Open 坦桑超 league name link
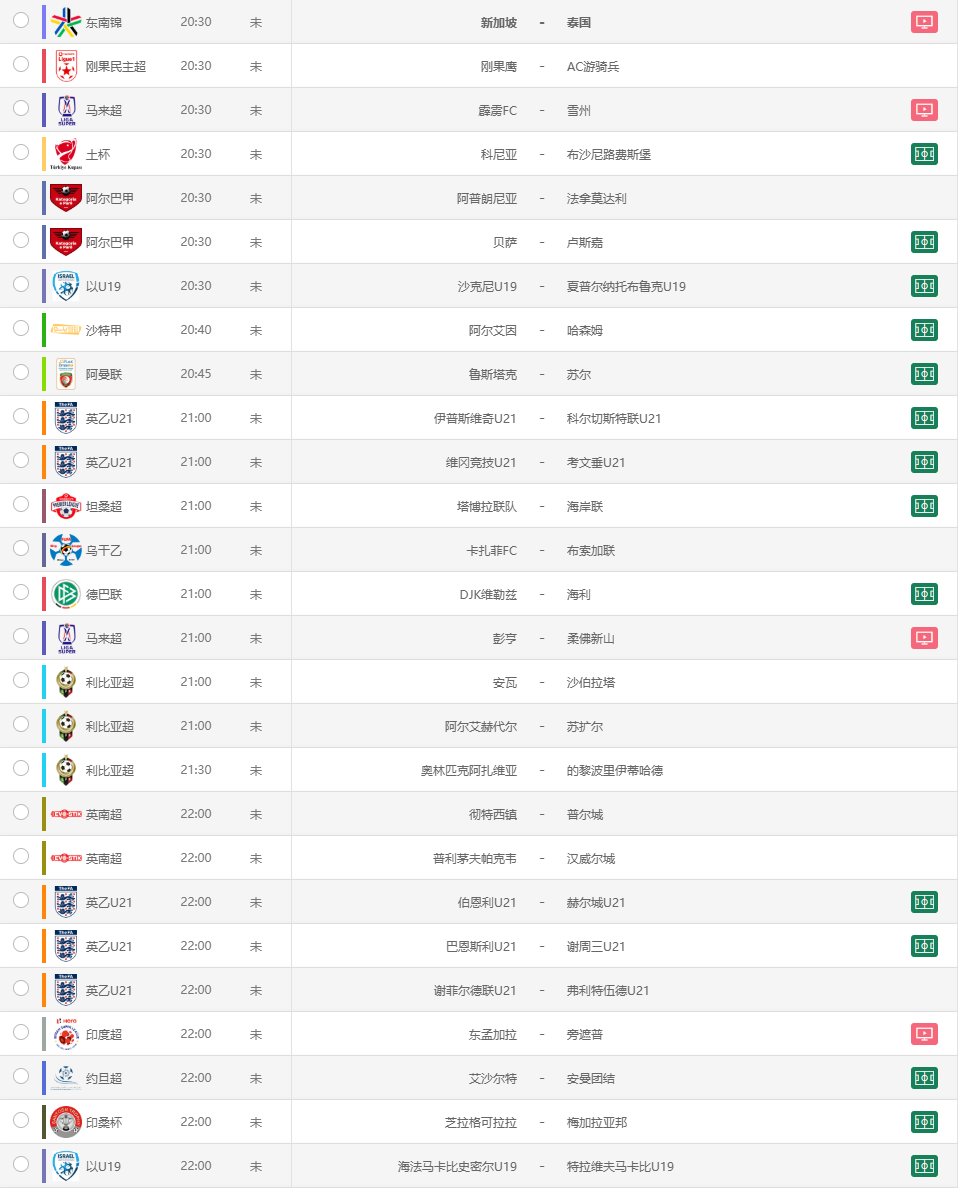958x1188 pixels. (x=104, y=507)
